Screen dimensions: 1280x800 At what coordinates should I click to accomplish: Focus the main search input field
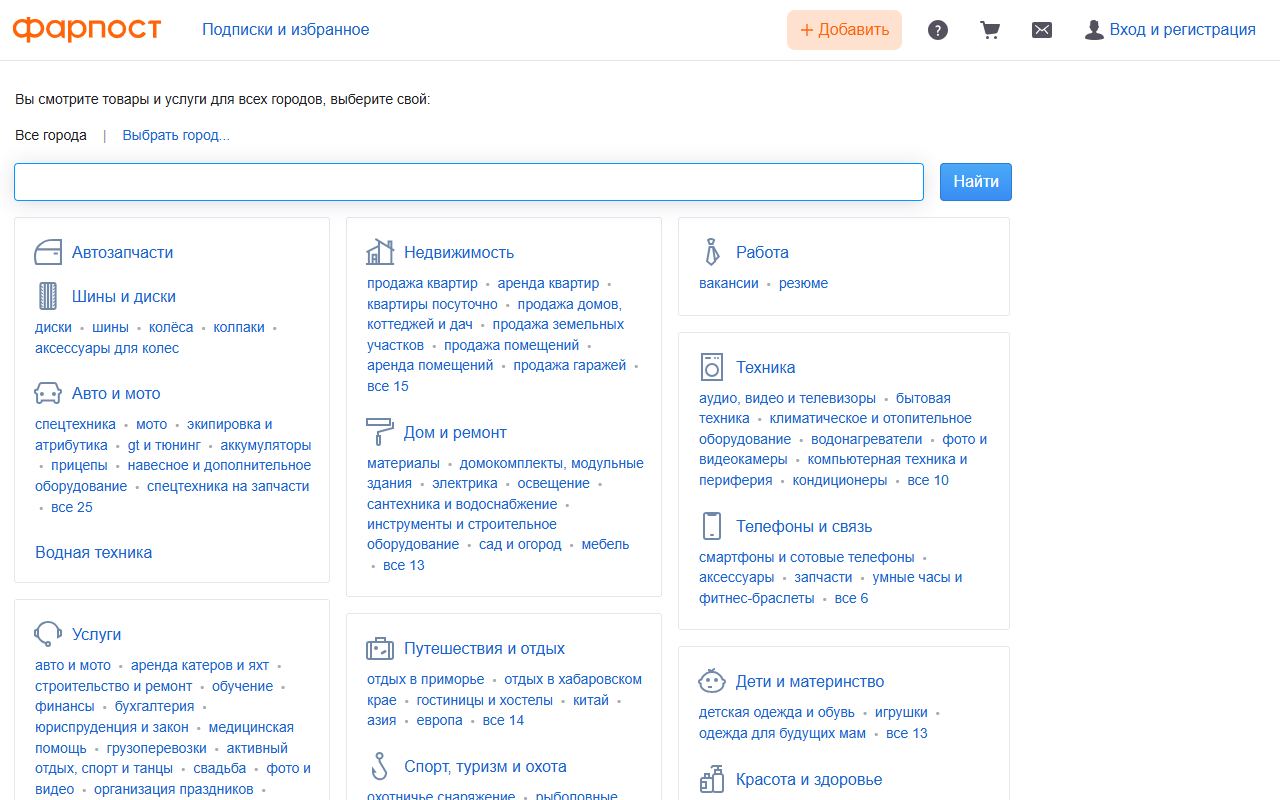[x=469, y=182]
